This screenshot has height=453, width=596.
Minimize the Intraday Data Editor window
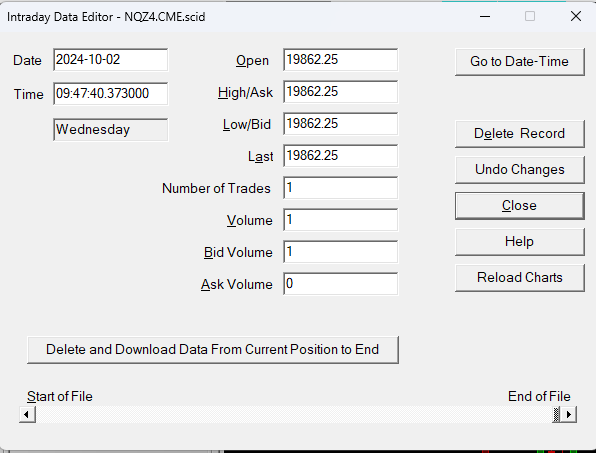pyautogui.click(x=485, y=16)
